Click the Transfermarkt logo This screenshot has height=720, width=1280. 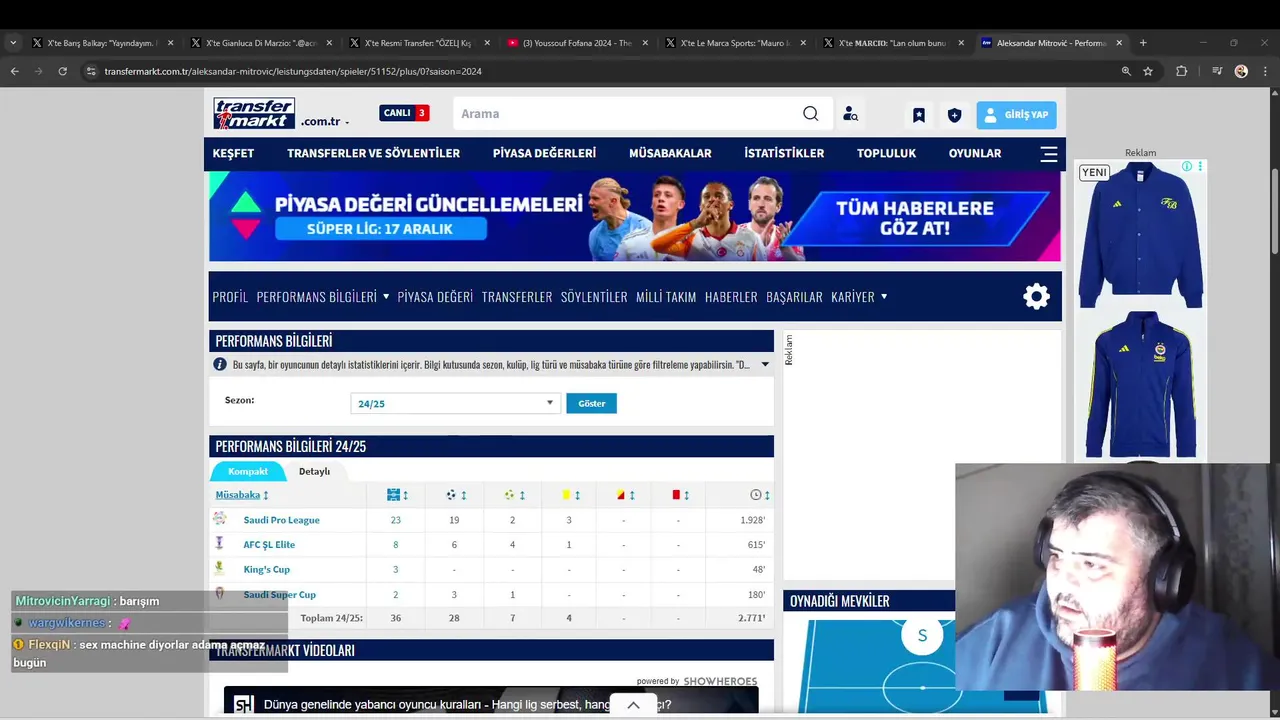[x=254, y=113]
